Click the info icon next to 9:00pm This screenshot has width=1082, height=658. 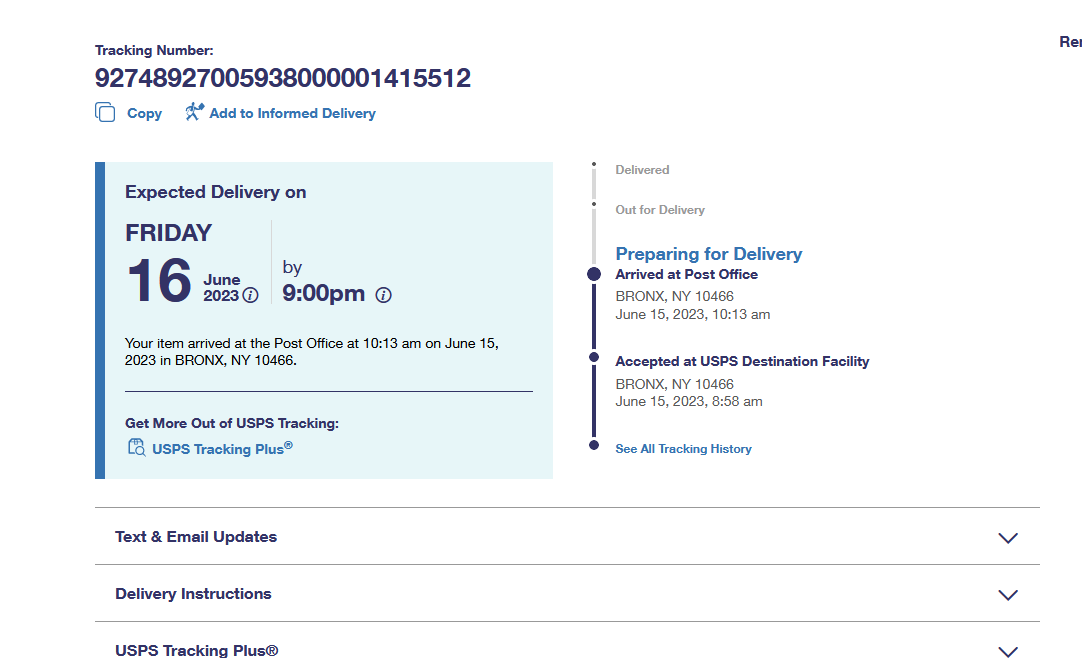point(383,295)
